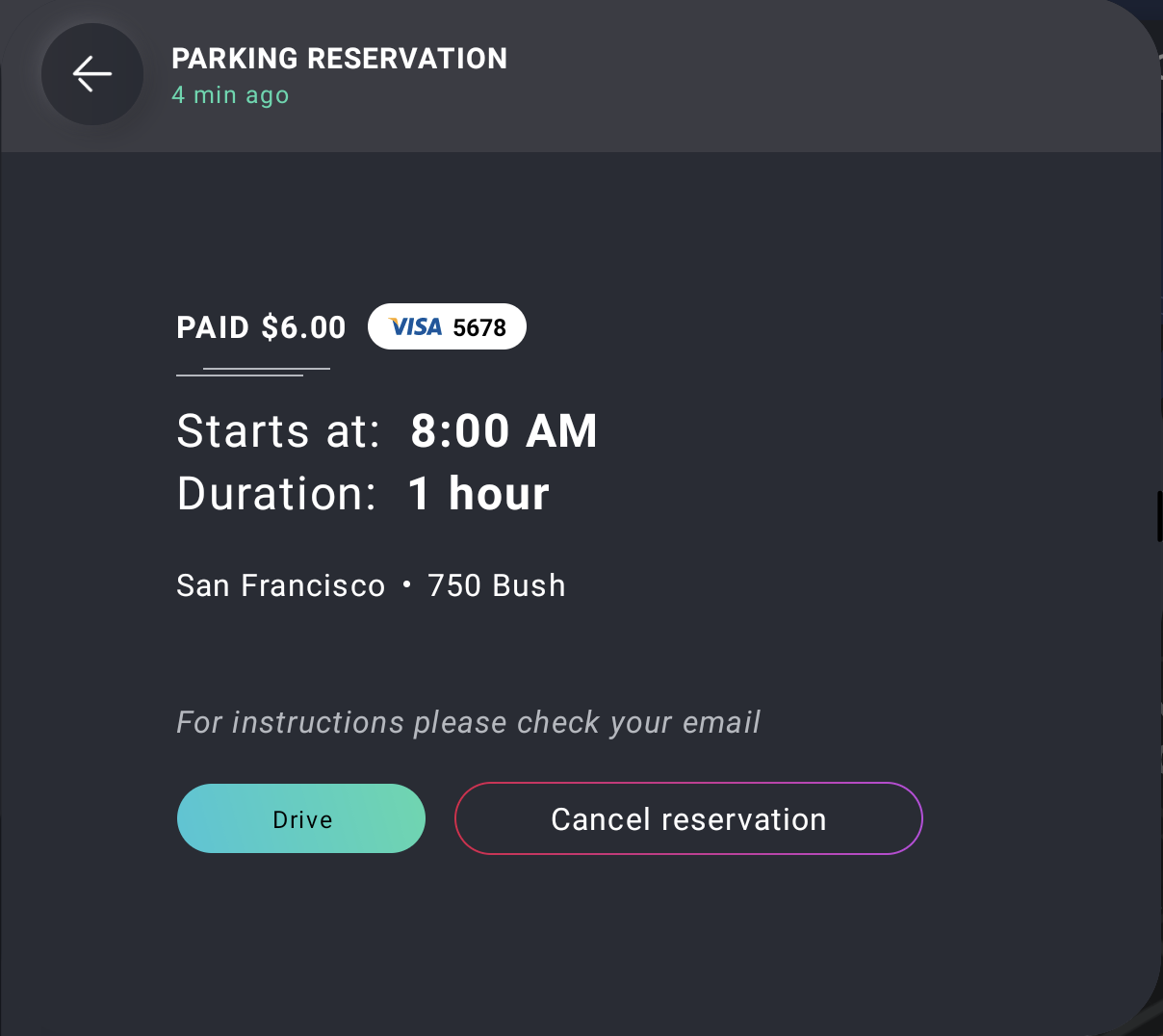The width and height of the screenshot is (1163, 1036).
Task: Tap the San Francisco city text
Action: coord(281,585)
